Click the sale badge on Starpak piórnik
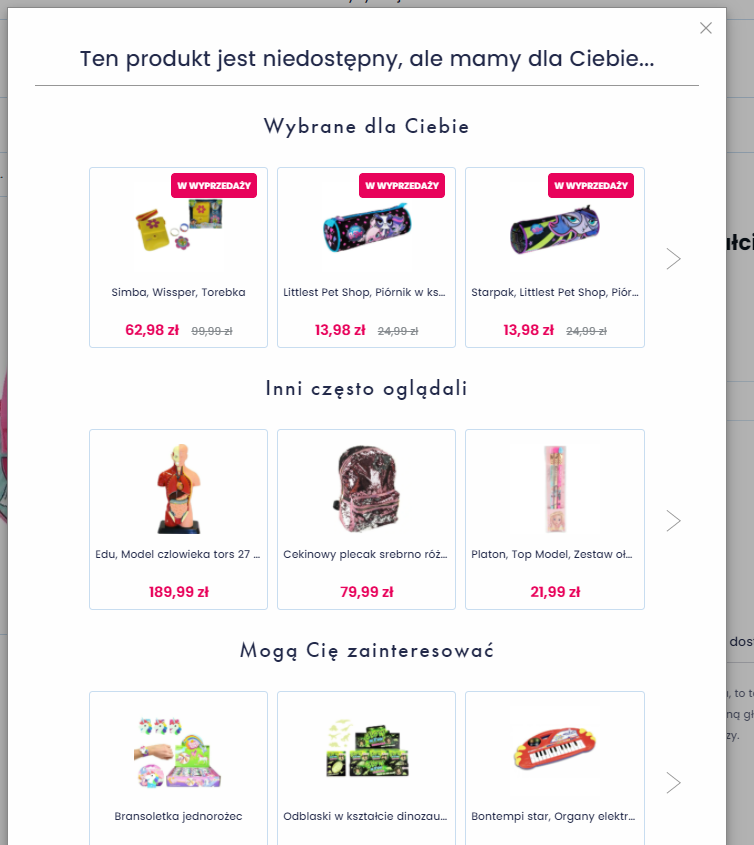Image resolution: width=754 pixels, height=845 pixels. tap(589, 185)
